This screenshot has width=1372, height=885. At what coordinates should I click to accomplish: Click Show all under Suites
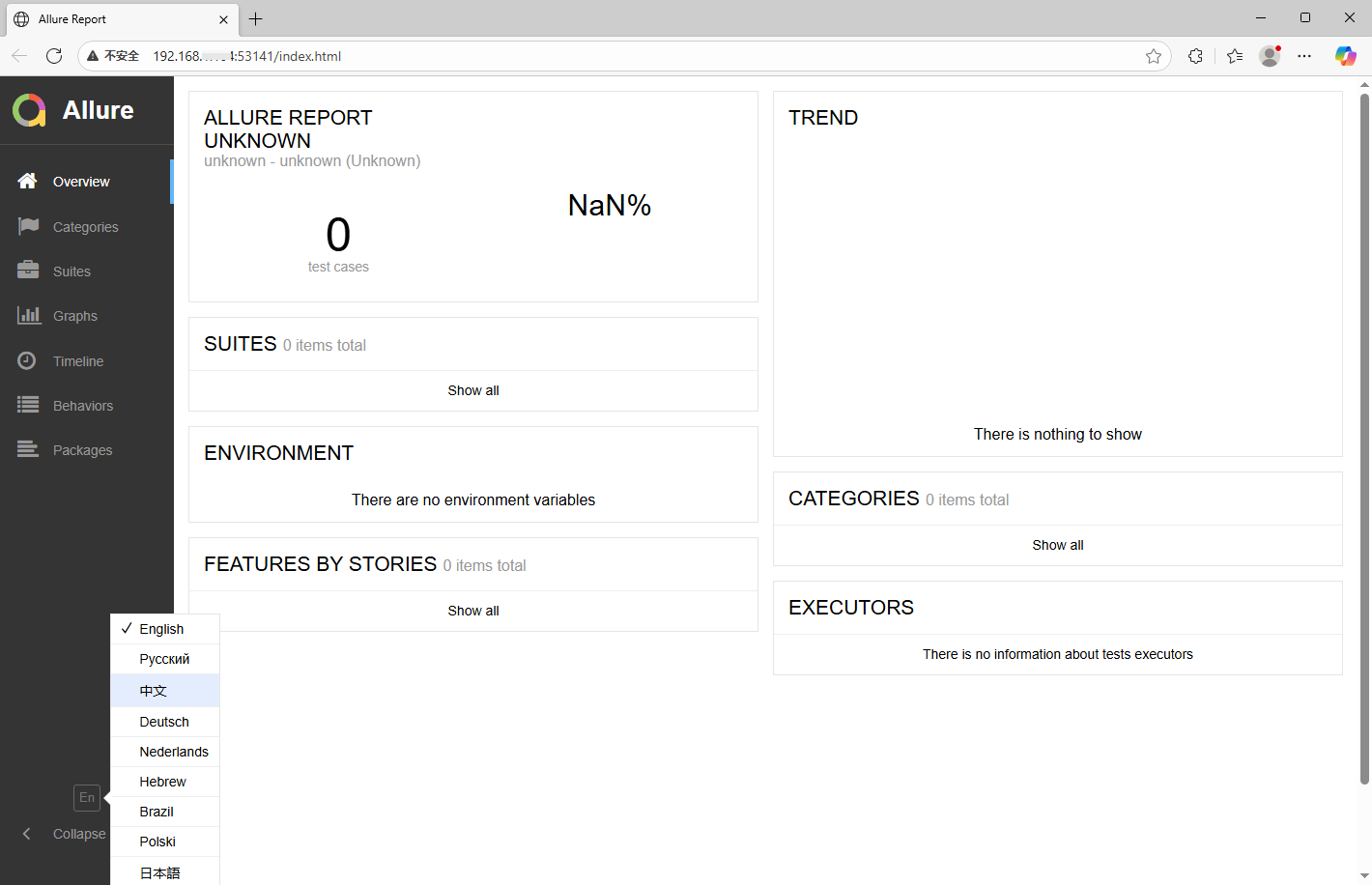click(473, 390)
